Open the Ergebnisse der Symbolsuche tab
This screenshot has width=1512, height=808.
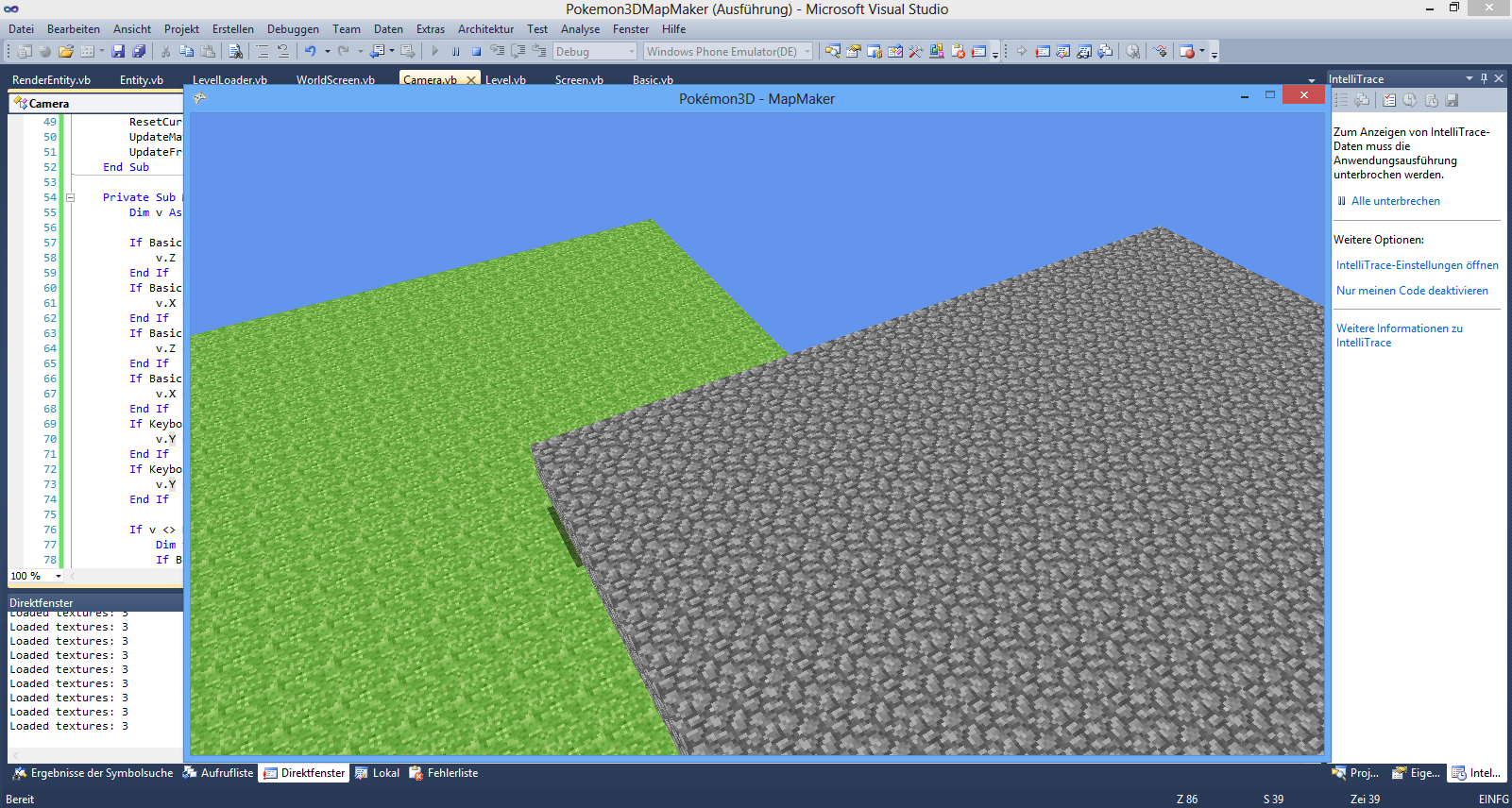click(93, 773)
